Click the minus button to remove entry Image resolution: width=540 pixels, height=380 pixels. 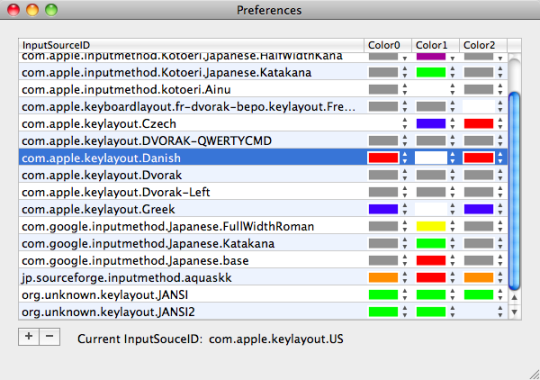click(x=50, y=337)
